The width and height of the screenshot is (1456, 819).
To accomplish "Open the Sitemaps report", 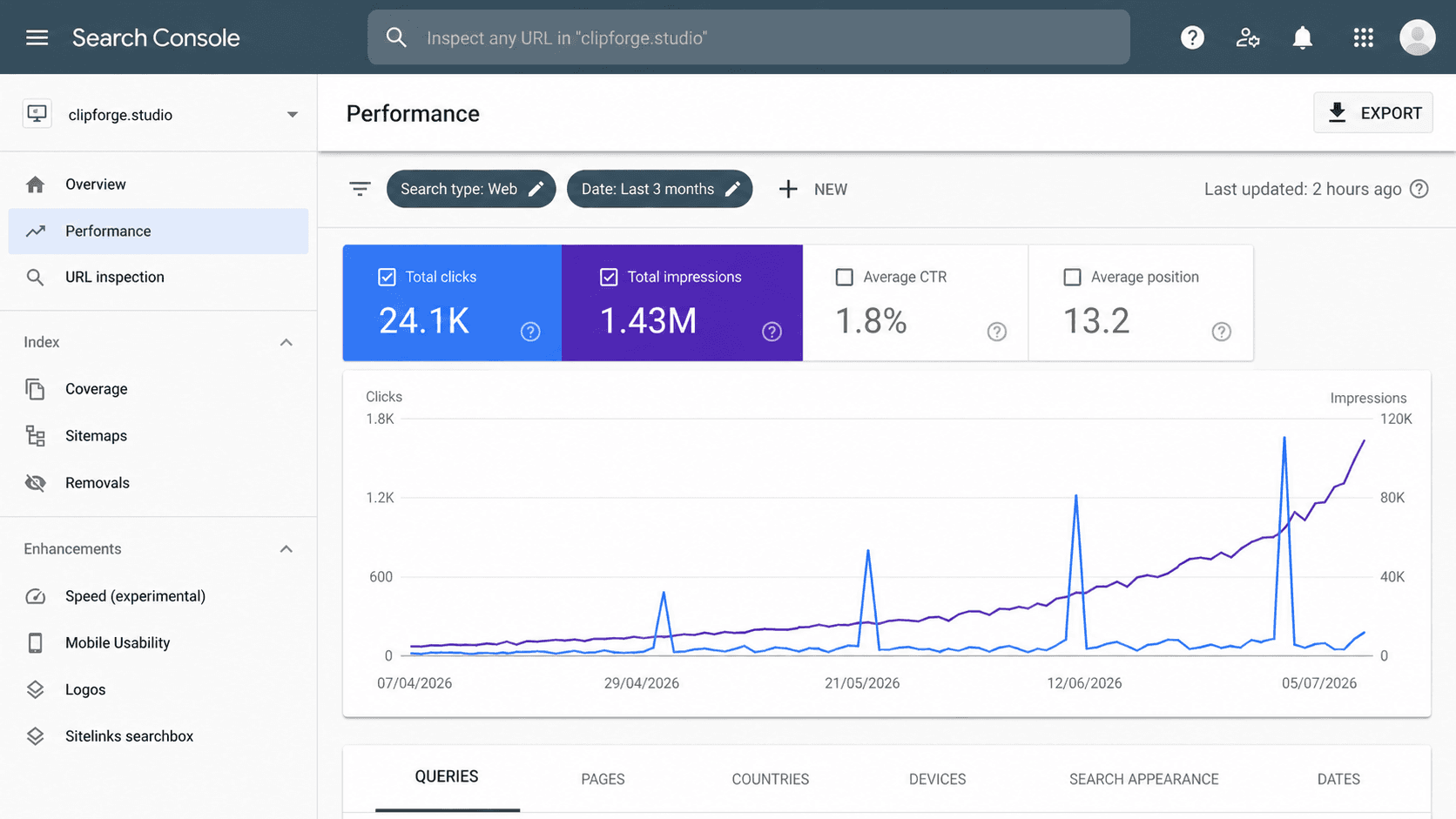I will (158, 435).
